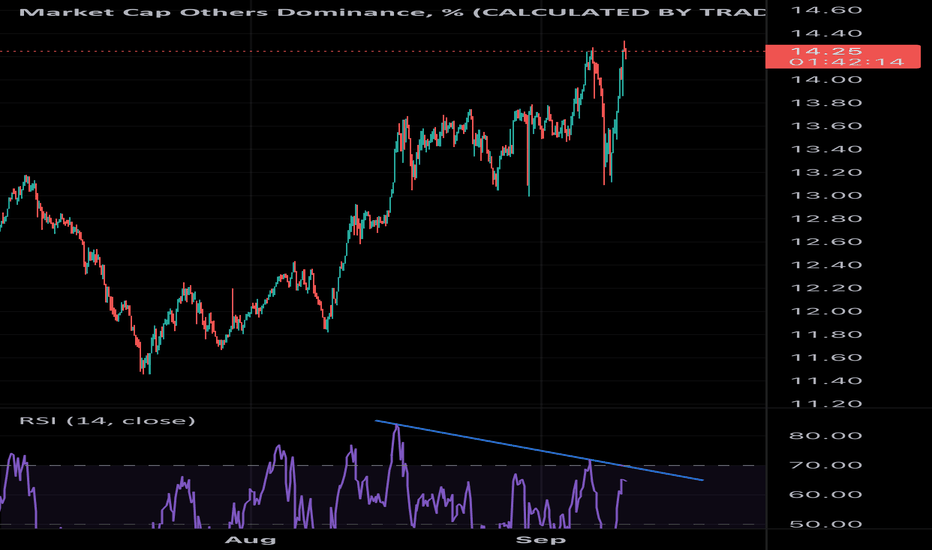Click the 11.60 price axis label
The width and height of the screenshot is (932, 550).
point(826,358)
